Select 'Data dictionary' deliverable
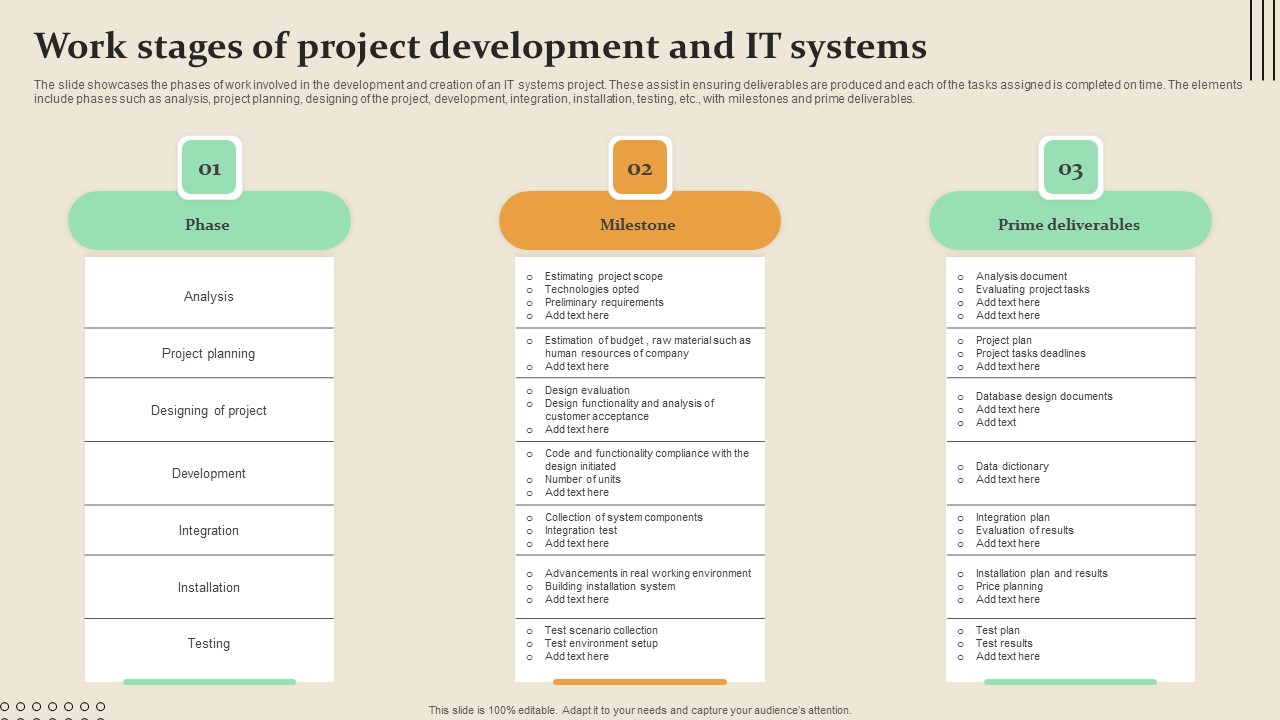Image resolution: width=1280 pixels, height=720 pixels. (x=1012, y=466)
